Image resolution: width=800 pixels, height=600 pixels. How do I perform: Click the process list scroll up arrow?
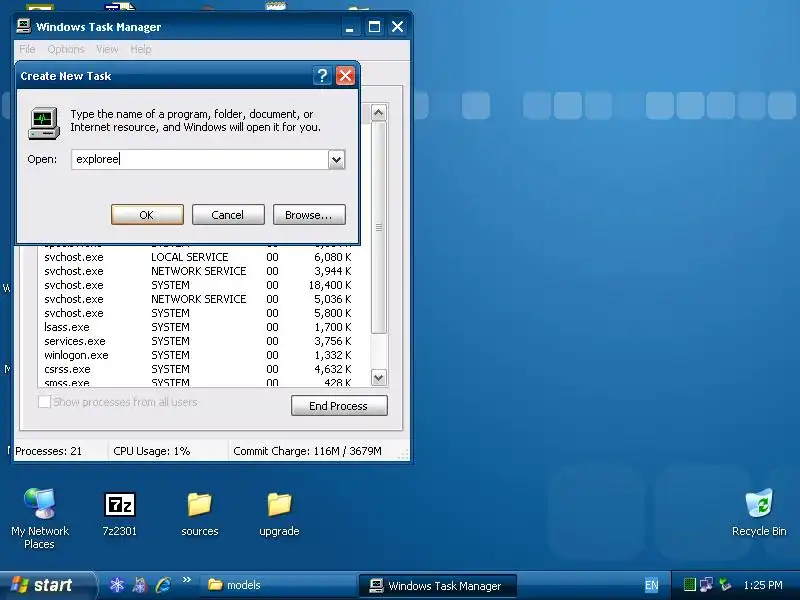point(379,113)
